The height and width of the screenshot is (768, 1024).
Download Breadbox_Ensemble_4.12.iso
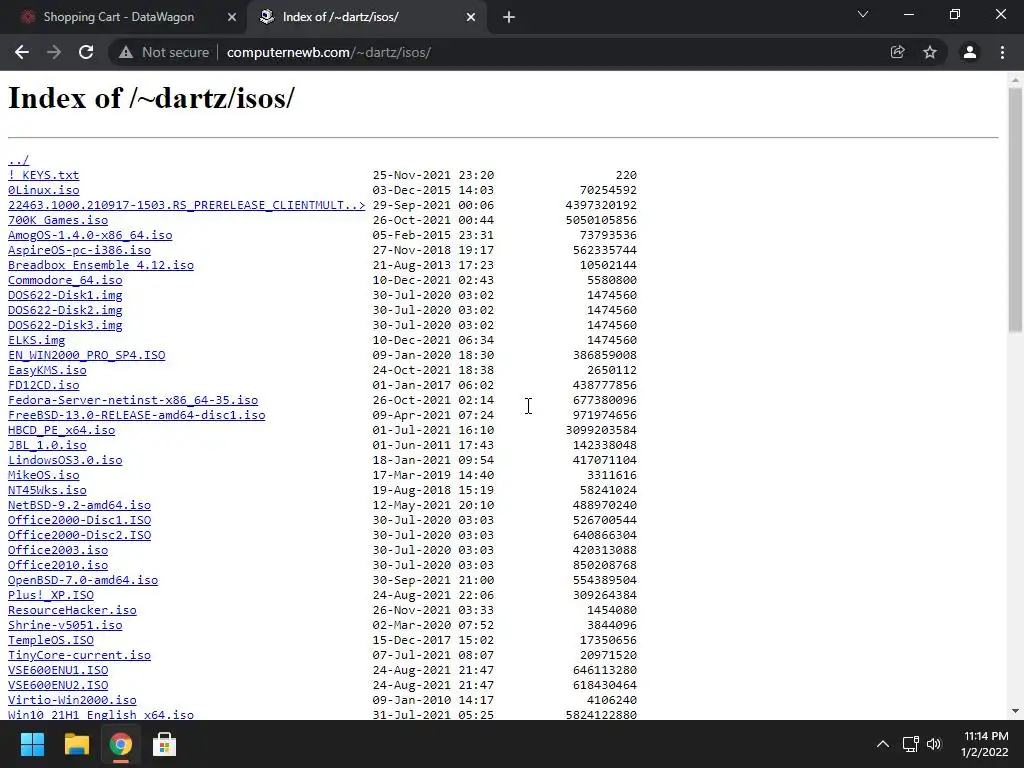101,265
